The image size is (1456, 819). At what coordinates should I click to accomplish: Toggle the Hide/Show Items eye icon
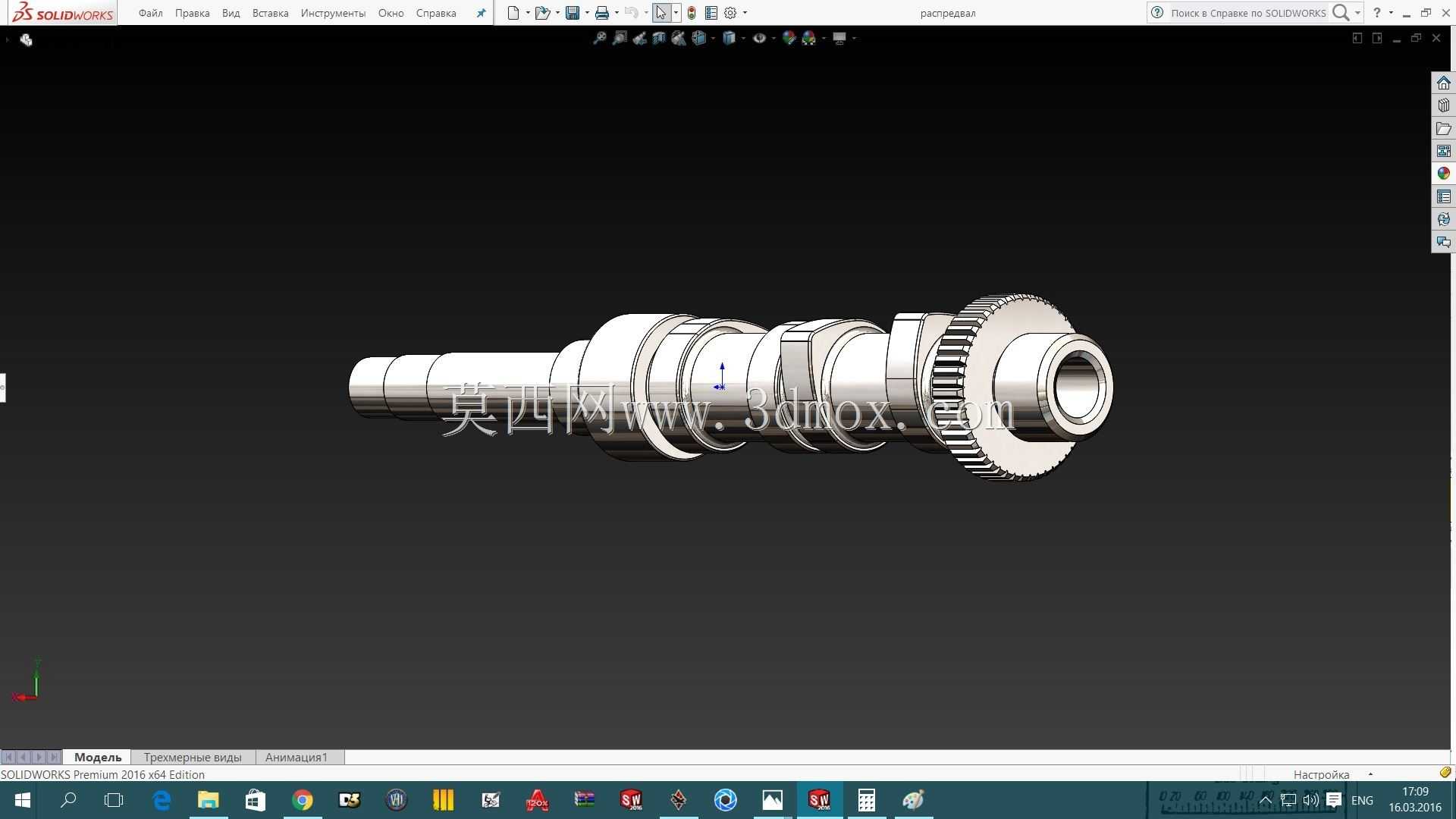tap(759, 38)
